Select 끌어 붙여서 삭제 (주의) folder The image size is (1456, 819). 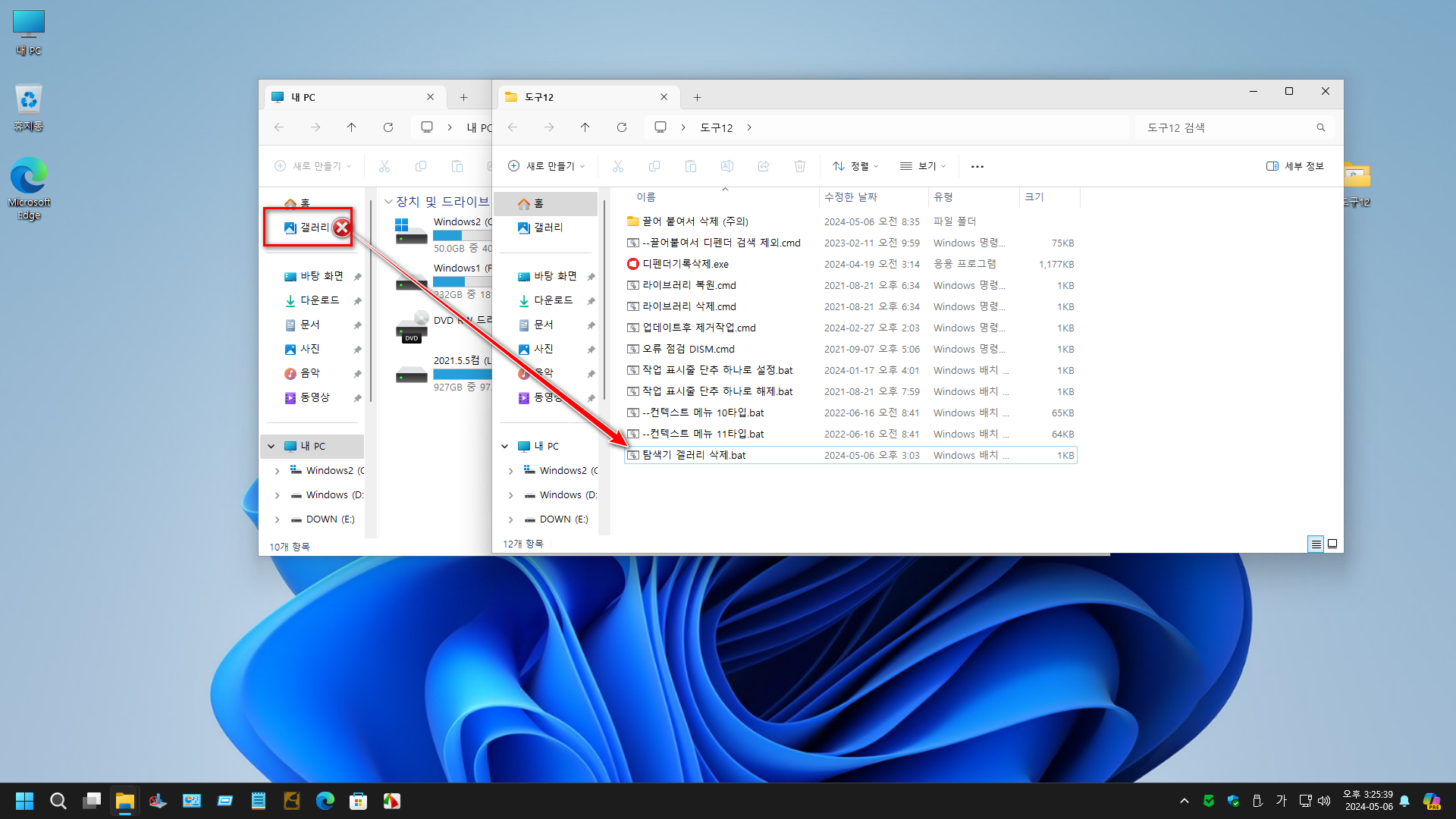click(x=851, y=221)
